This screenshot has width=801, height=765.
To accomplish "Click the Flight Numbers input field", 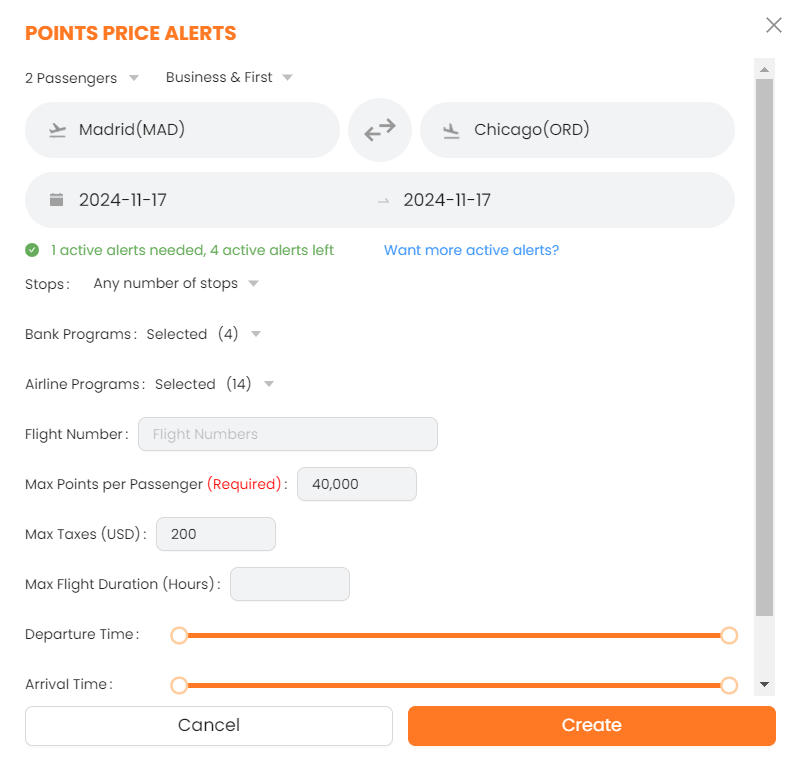I will tap(288, 434).
